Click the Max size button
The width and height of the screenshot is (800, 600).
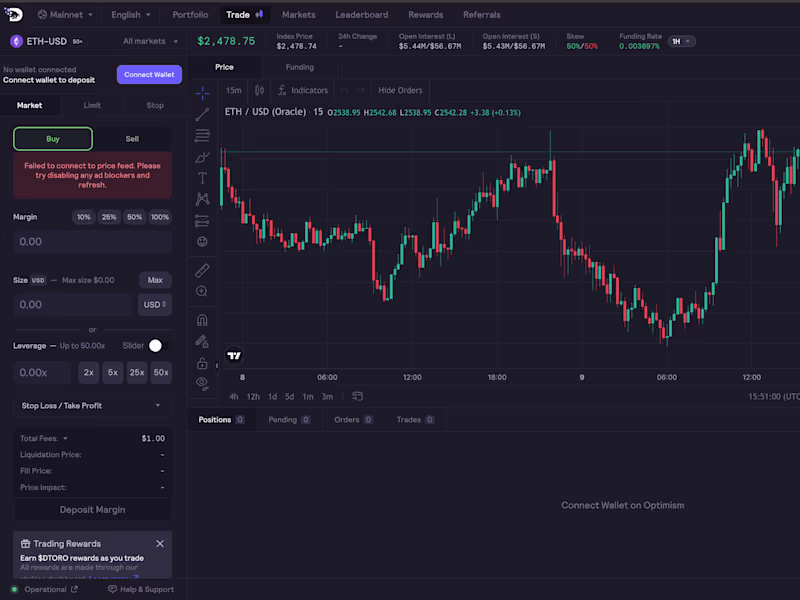[155, 280]
